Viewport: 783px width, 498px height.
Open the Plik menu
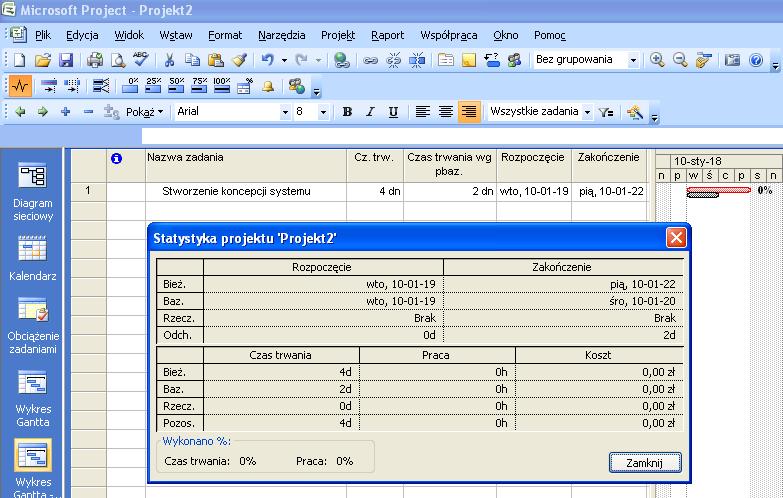coord(43,35)
